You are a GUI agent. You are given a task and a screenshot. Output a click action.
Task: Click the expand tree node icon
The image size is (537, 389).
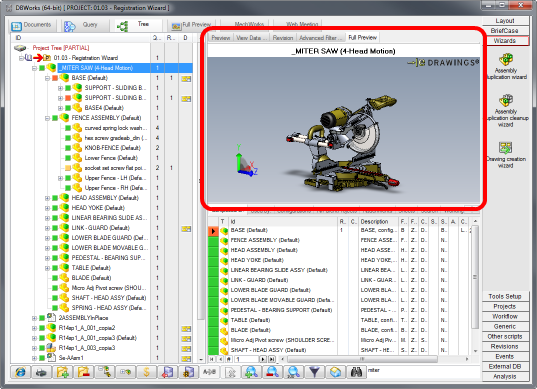(x=125, y=372)
